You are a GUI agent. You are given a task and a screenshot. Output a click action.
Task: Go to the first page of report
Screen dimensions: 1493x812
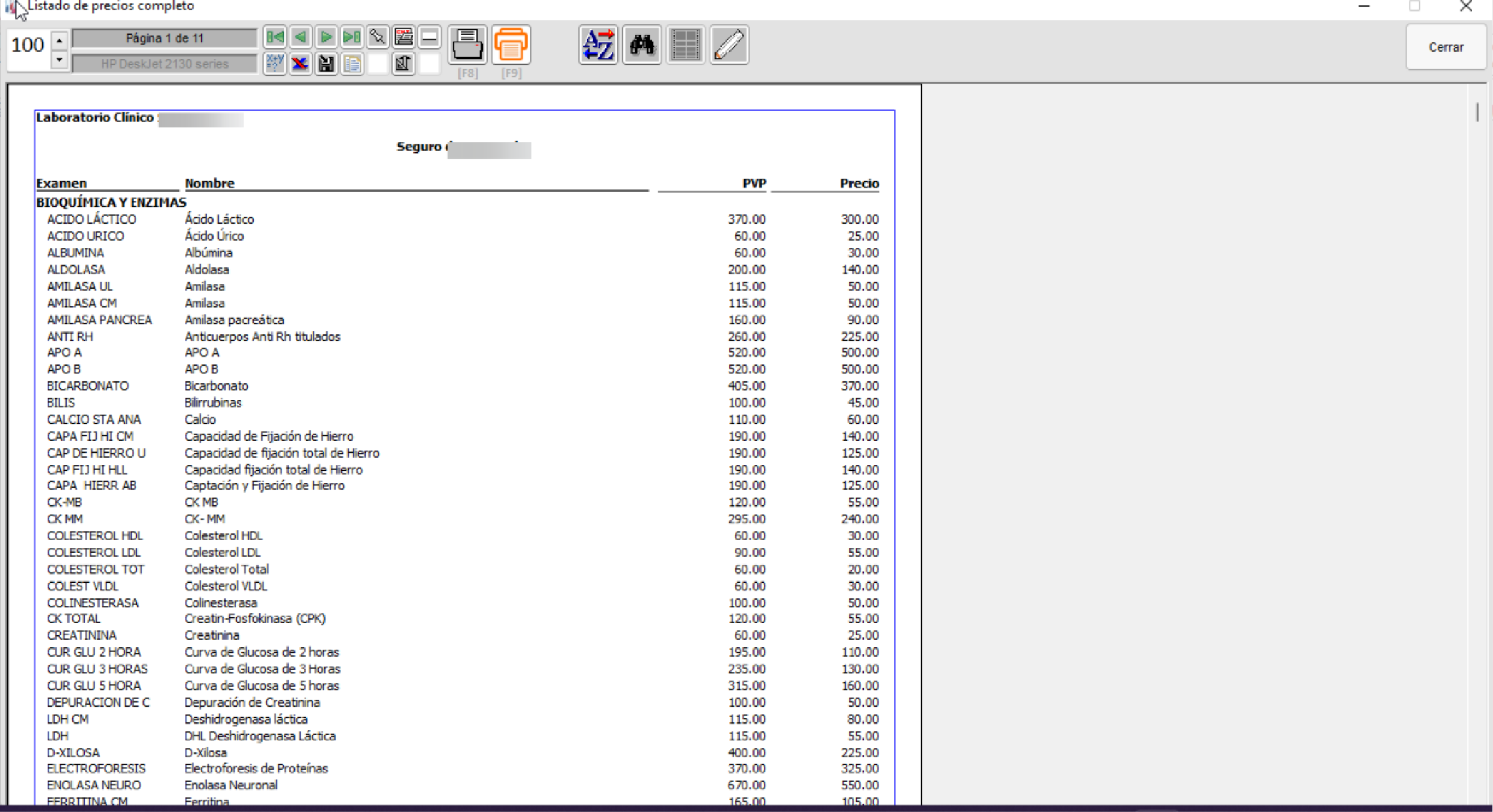pos(275,38)
